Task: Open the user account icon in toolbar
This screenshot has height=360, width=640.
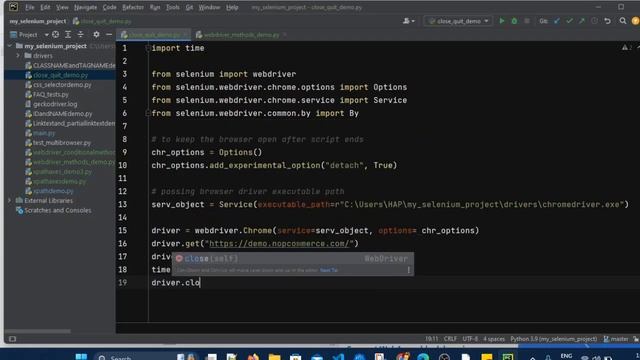Action: coord(408,21)
